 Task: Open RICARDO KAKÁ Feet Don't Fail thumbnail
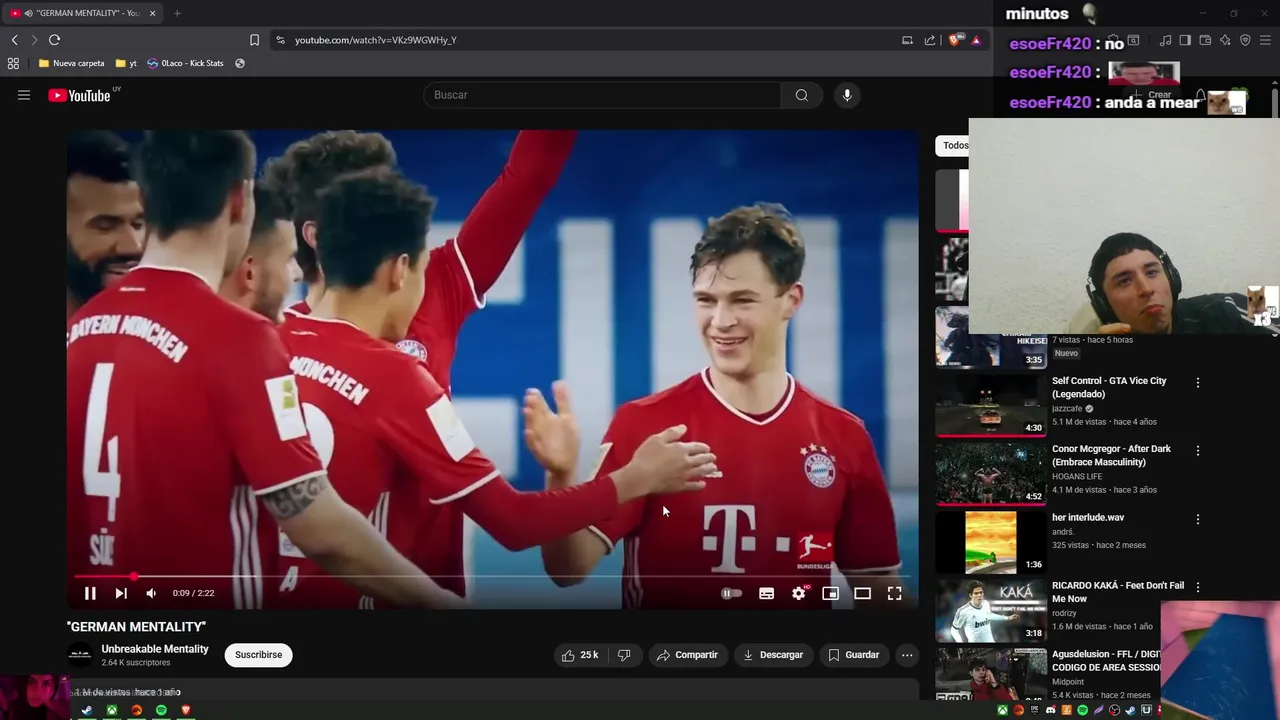990,610
